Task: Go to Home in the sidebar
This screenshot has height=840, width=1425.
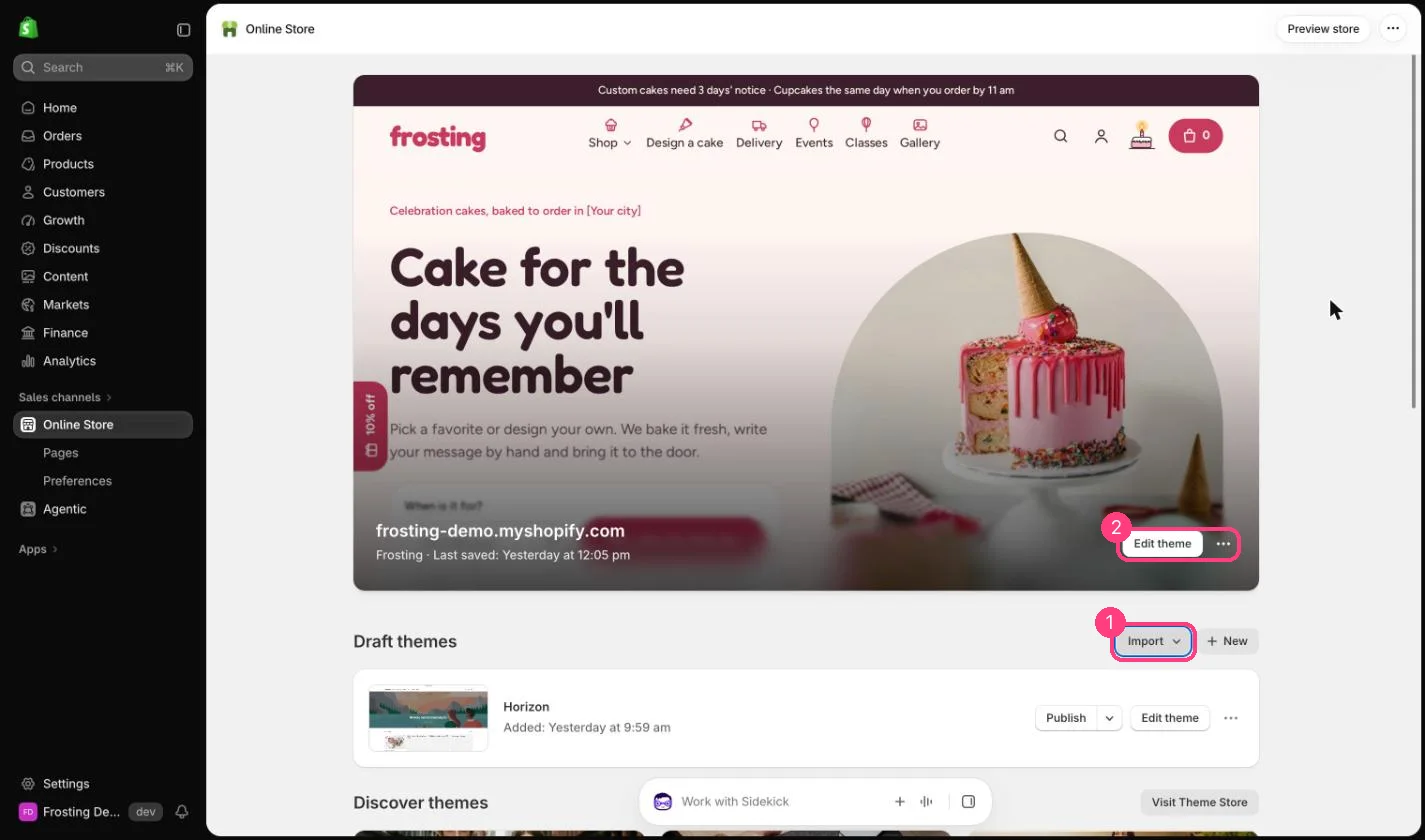Action: (x=103, y=108)
